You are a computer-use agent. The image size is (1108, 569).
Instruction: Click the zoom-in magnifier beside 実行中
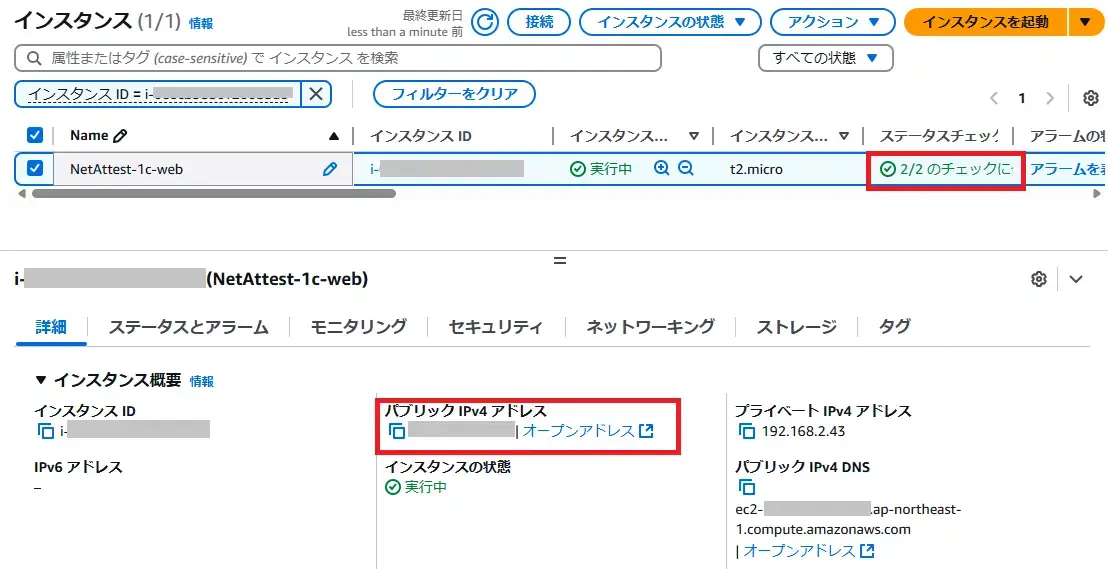661,169
